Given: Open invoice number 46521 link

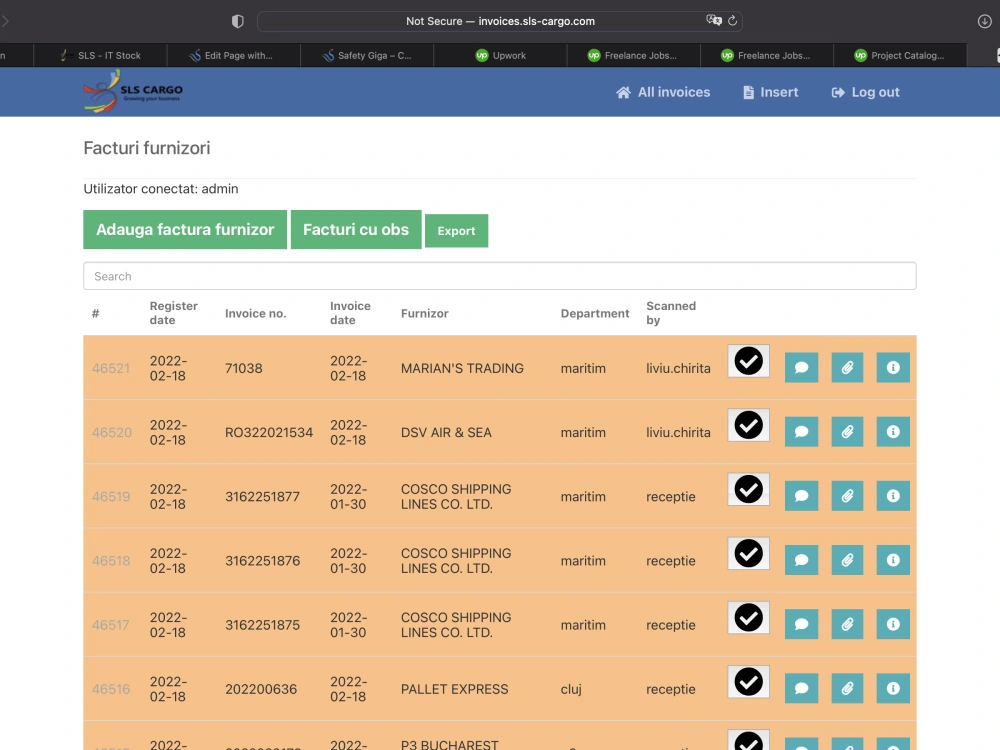Looking at the screenshot, I should pyautogui.click(x=111, y=369).
